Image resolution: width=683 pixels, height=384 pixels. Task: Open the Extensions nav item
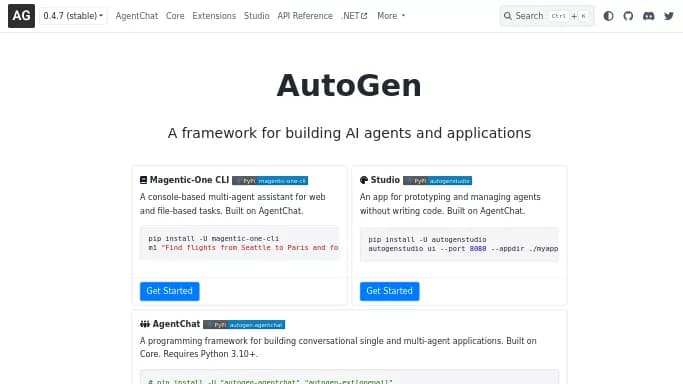214,16
